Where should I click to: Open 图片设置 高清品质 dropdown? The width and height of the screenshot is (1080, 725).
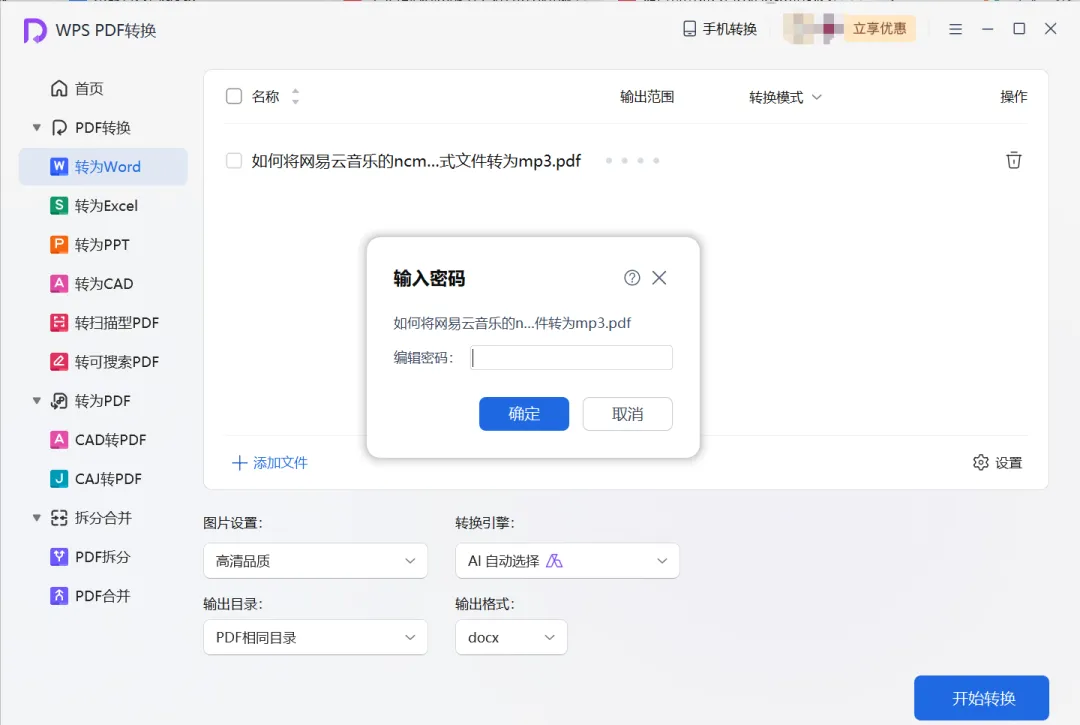[x=315, y=561]
